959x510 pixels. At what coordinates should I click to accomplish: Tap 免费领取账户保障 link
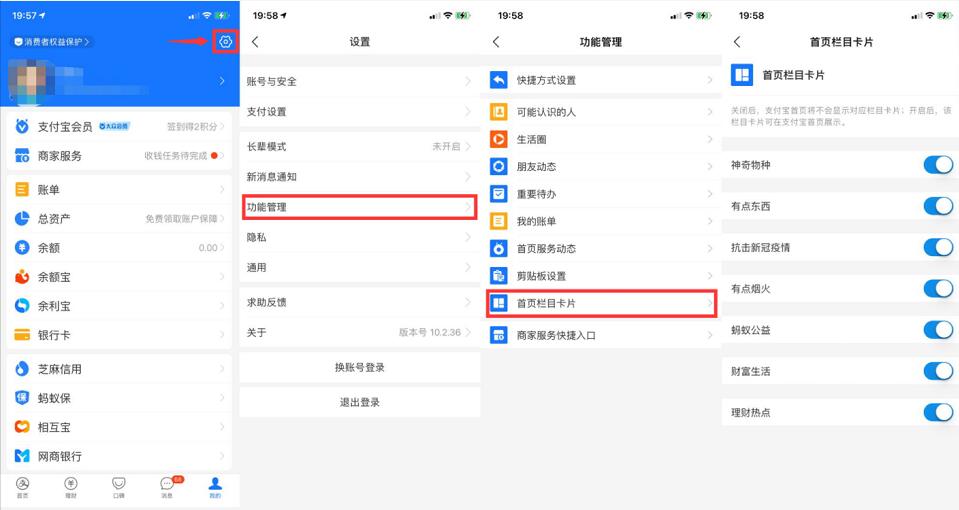182,218
